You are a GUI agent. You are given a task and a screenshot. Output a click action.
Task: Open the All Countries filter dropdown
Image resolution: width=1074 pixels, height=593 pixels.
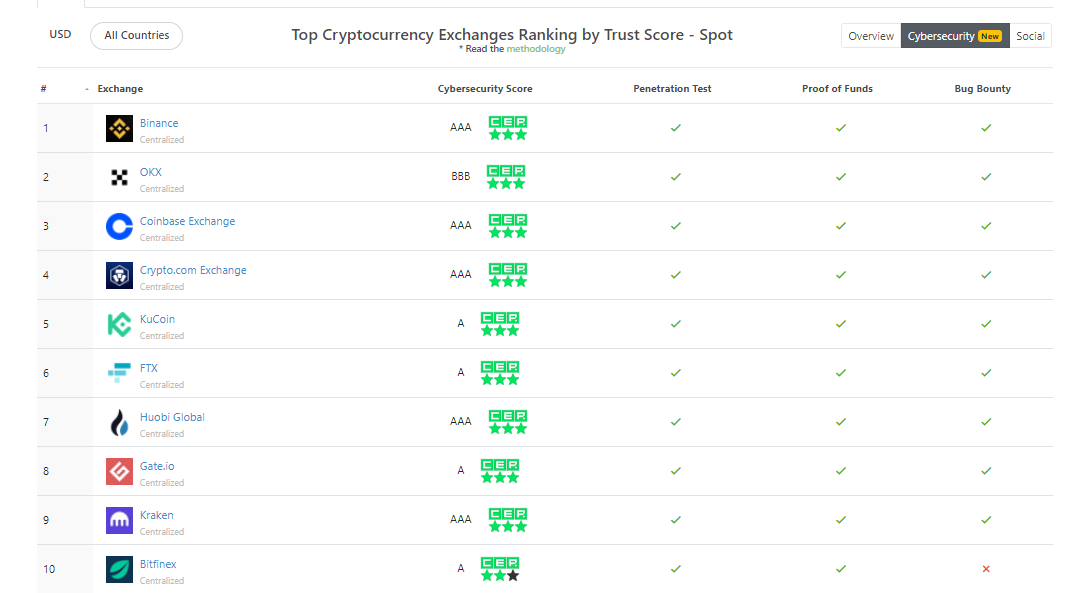pyautogui.click(x=136, y=36)
